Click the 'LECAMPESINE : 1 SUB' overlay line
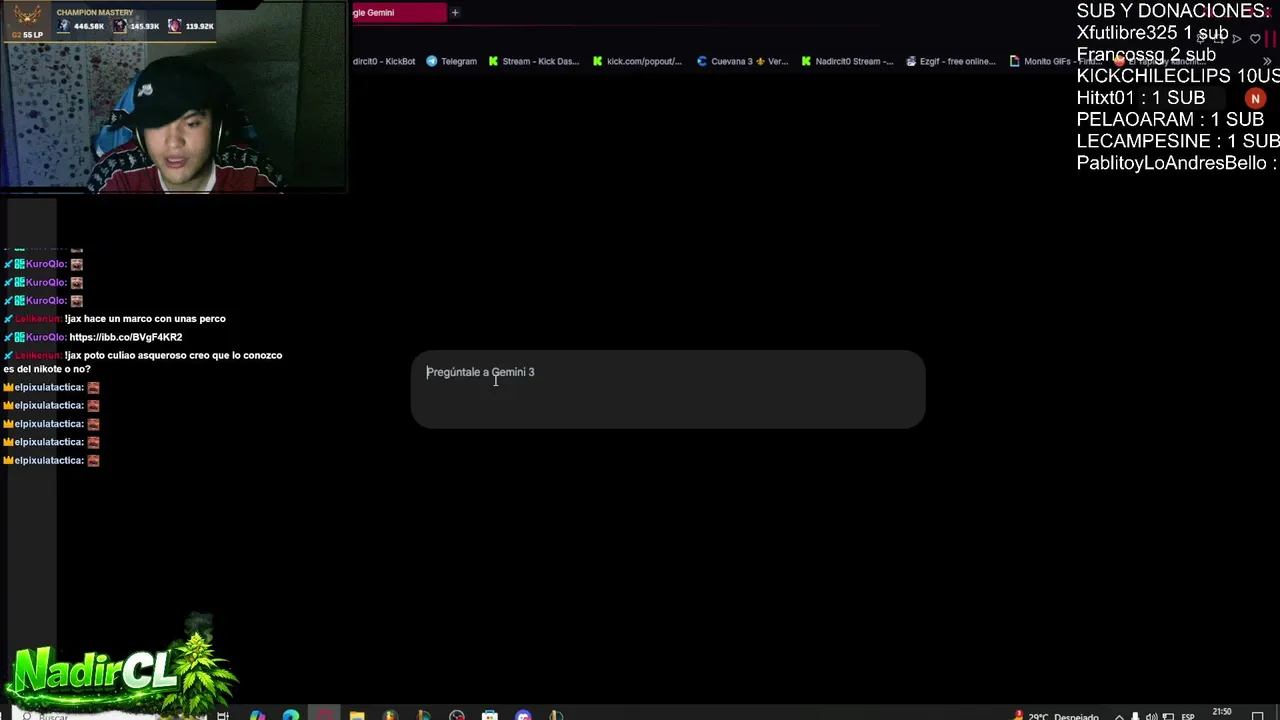The image size is (1280, 720). click(x=1178, y=141)
